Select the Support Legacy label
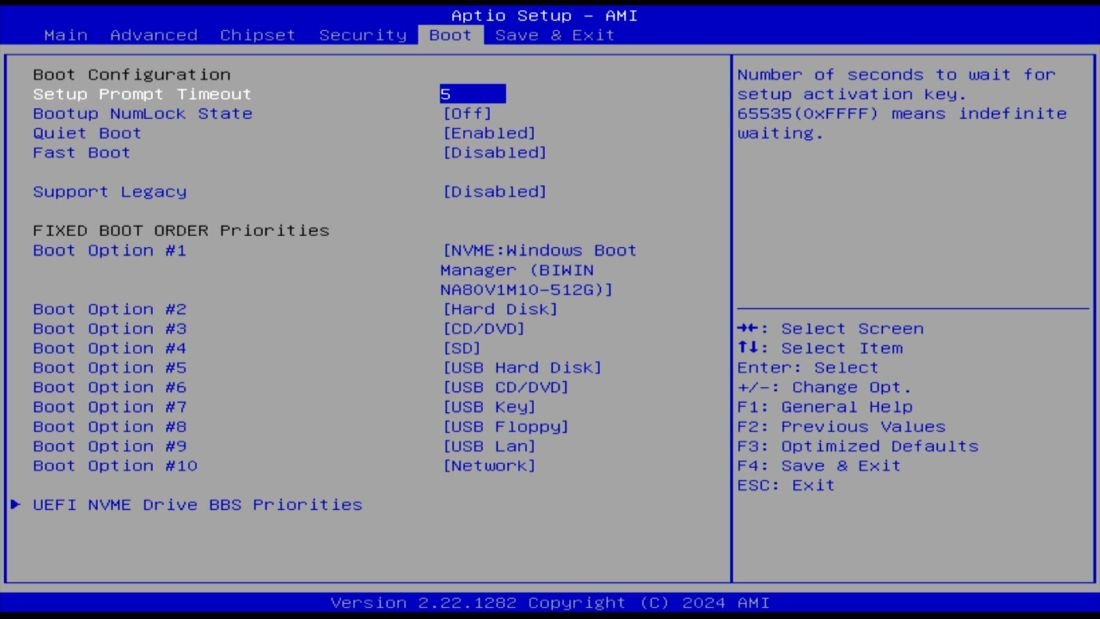The width and height of the screenshot is (1100, 619). click(109, 192)
